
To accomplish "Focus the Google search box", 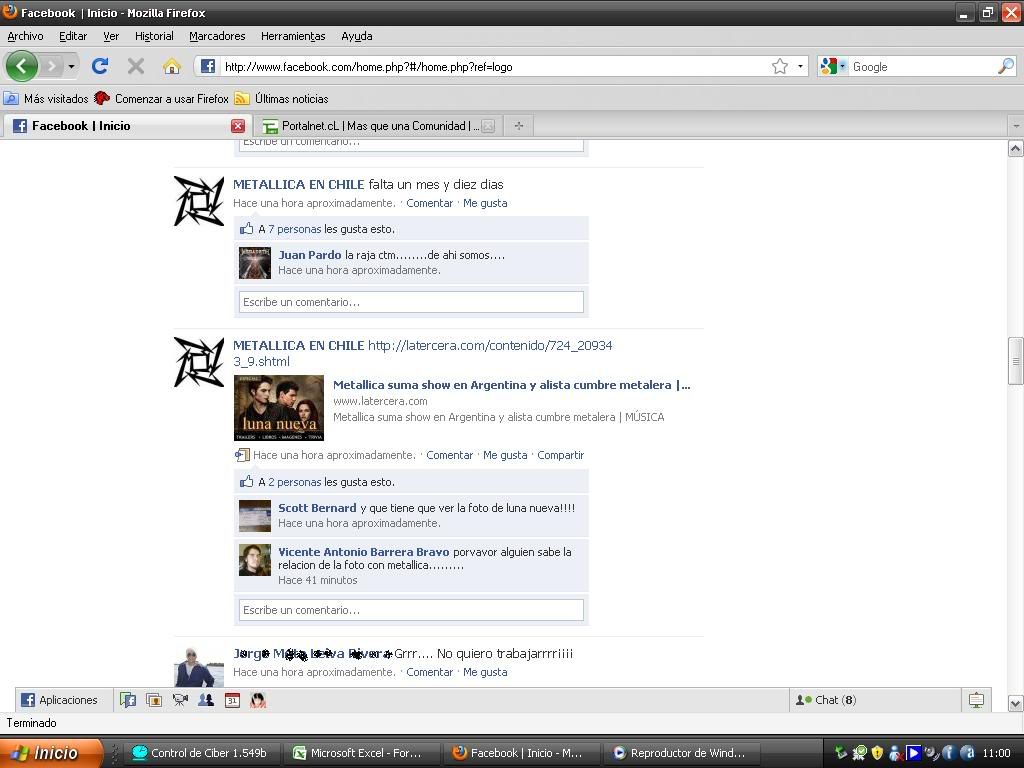I will (x=922, y=67).
